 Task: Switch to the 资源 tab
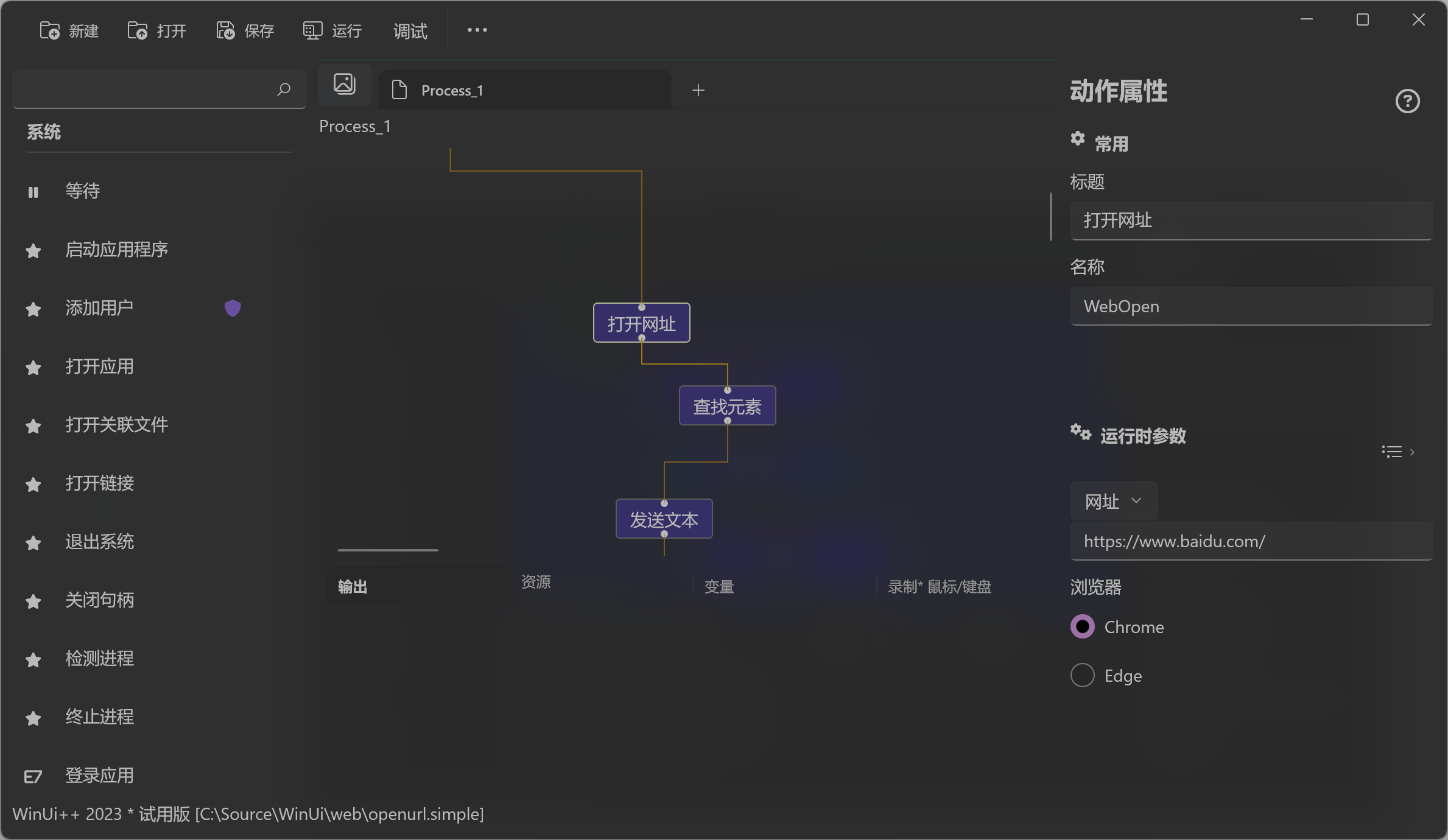(x=536, y=582)
